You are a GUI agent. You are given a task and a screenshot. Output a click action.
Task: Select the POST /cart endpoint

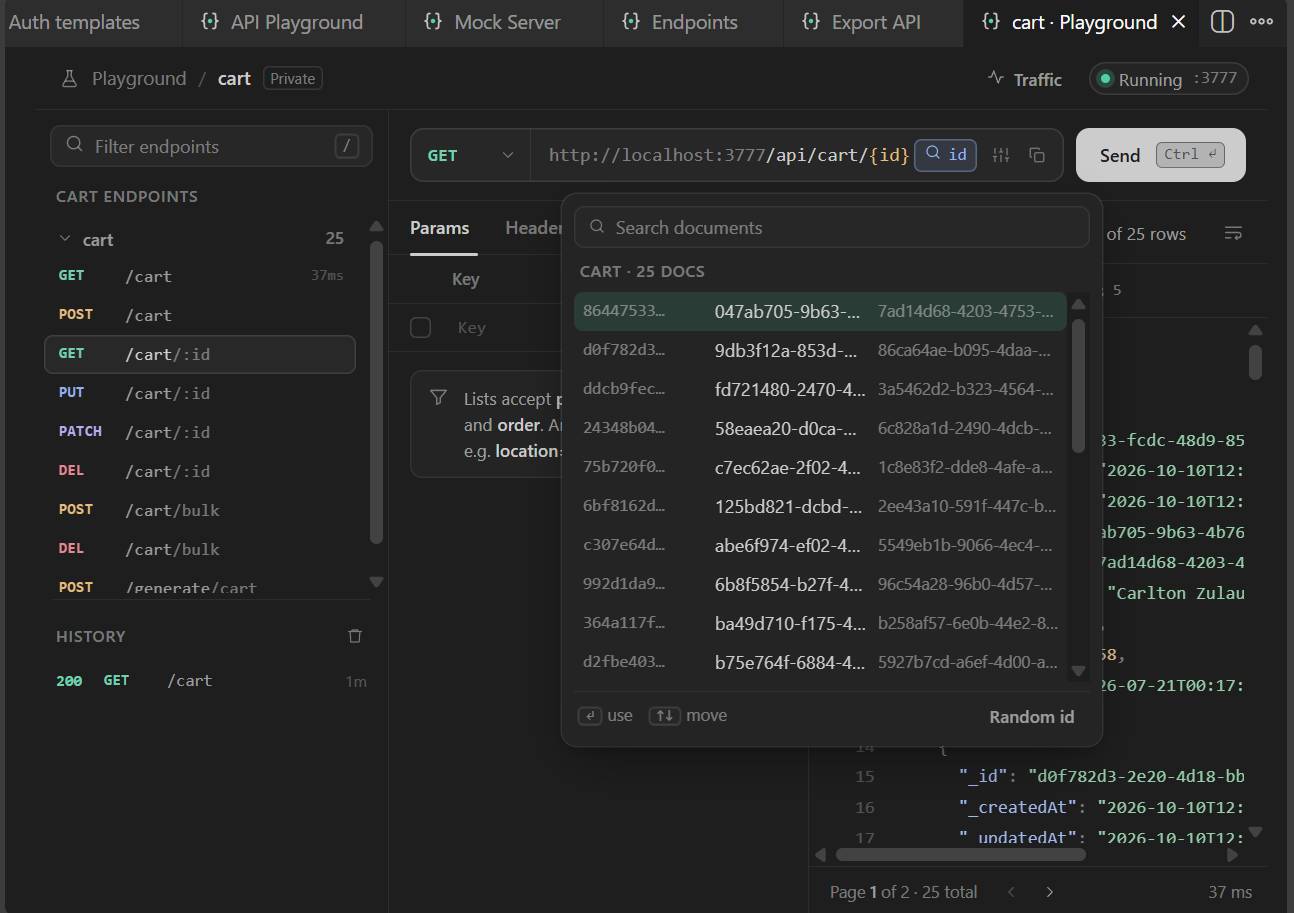pyautogui.click(x=200, y=315)
